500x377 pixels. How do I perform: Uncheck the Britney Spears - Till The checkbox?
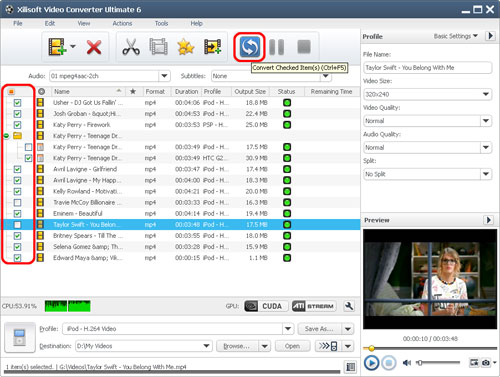[x=17, y=236]
